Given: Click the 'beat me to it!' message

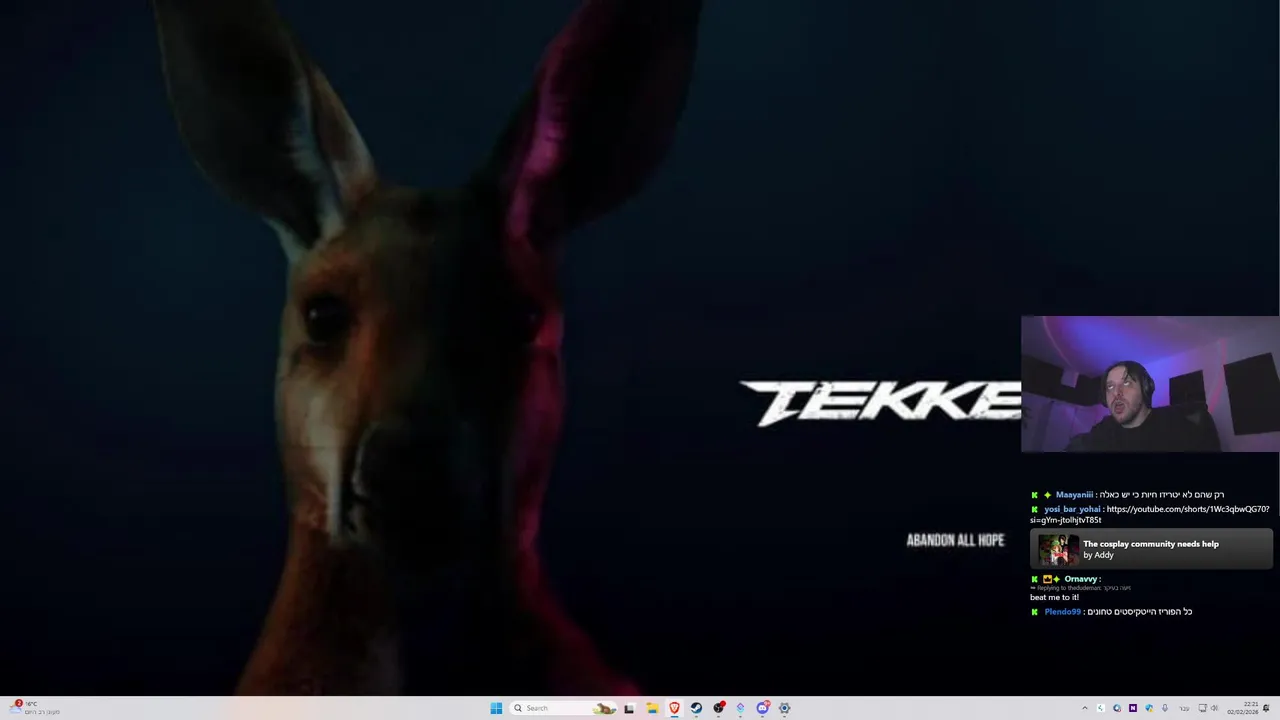Looking at the screenshot, I should [x=1054, y=597].
